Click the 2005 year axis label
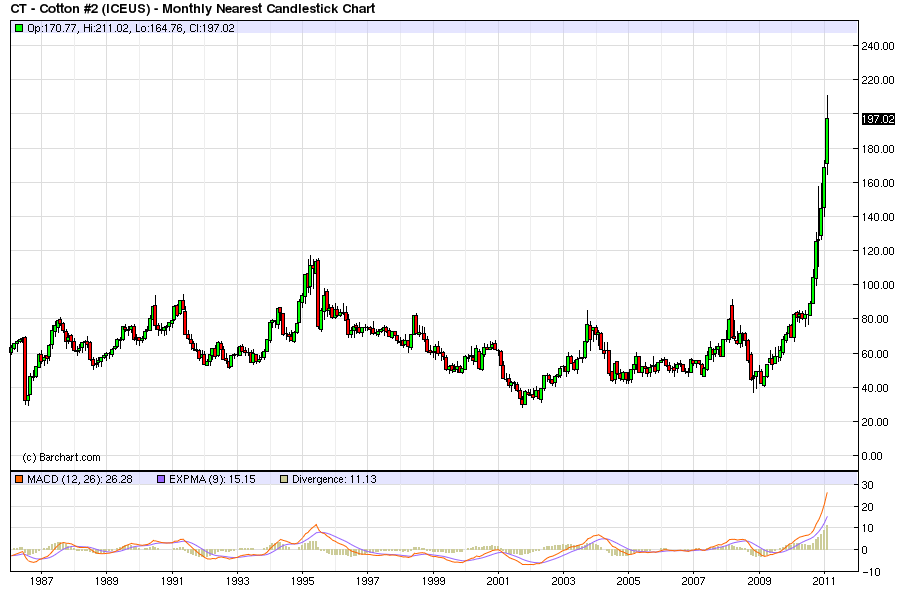The height and width of the screenshot is (612, 900). click(629, 581)
